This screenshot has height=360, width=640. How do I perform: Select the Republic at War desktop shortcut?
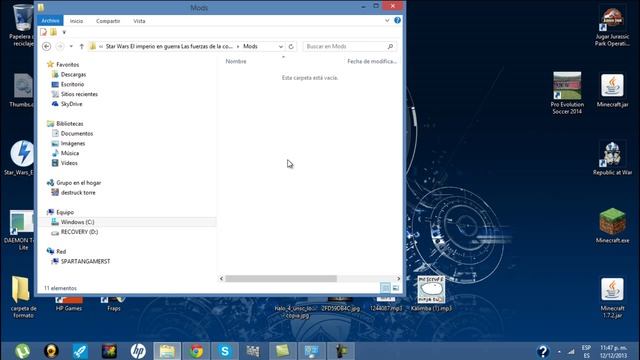click(612, 159)
